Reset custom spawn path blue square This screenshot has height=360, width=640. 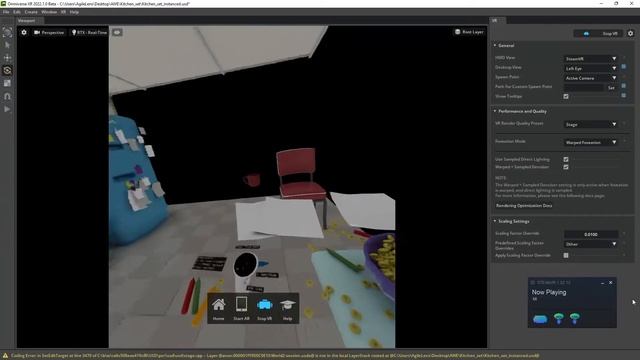click(624, 86)
